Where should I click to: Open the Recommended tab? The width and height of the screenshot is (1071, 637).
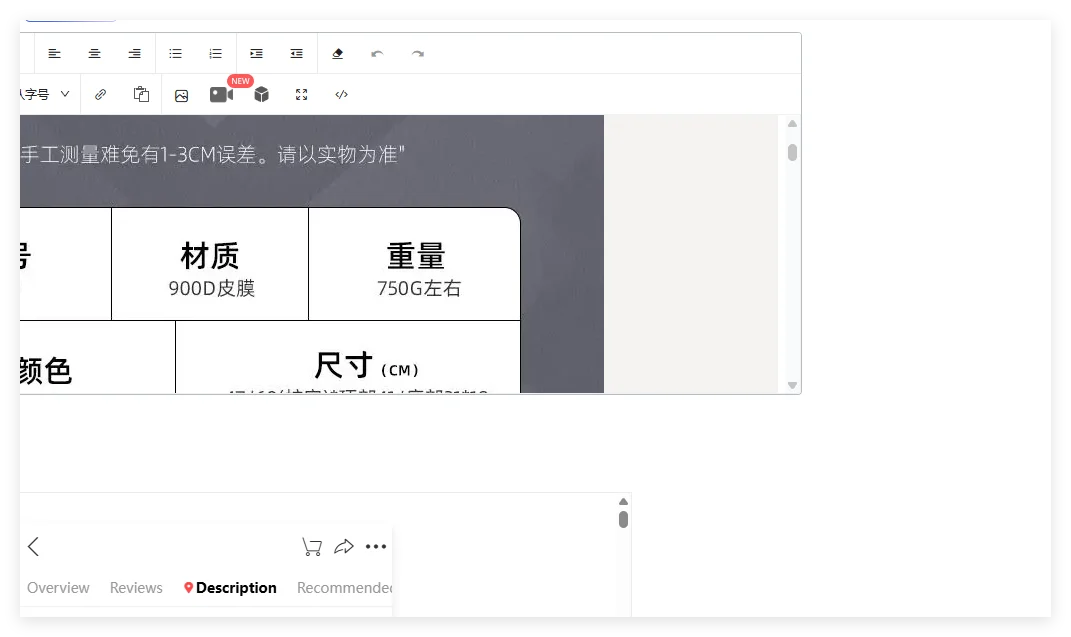(x=344, y=588)
